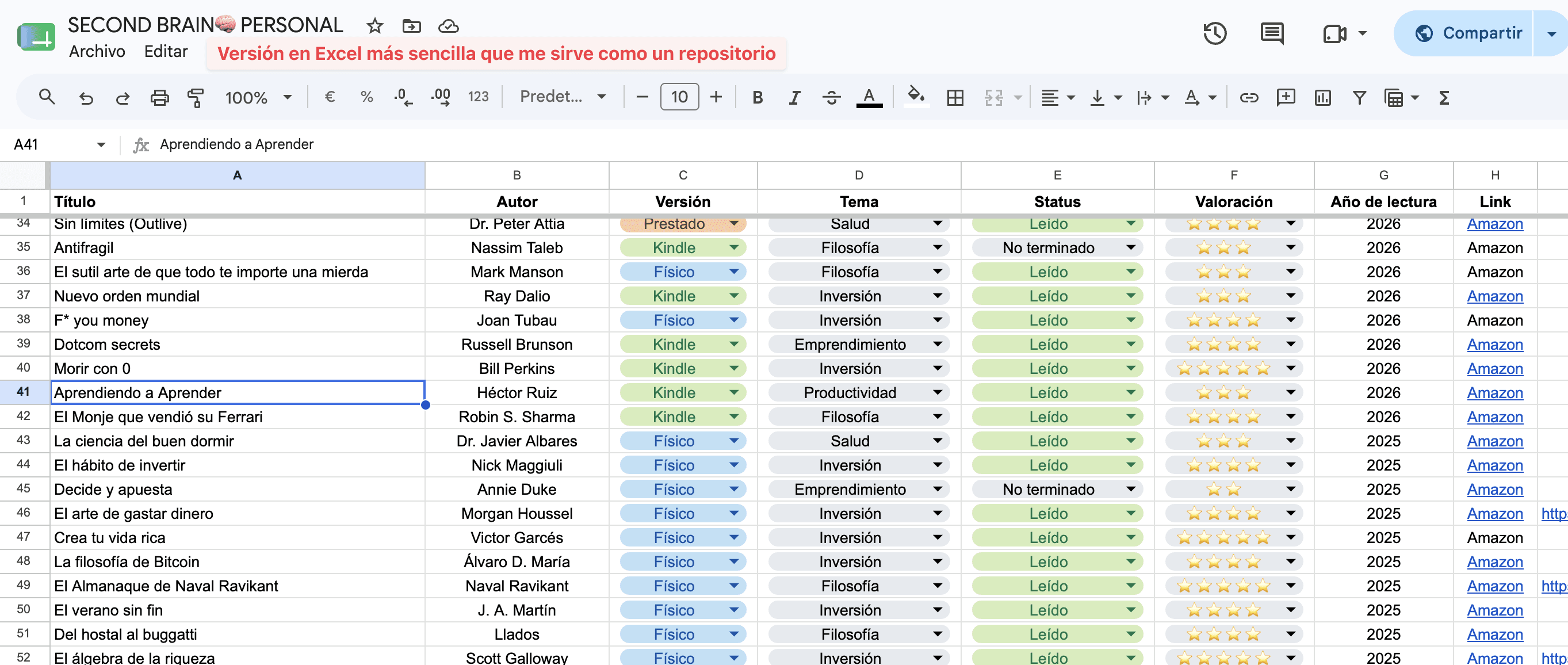Click the formula bar content
This screenshot has width=1568, height=665.
click(237, 144)
